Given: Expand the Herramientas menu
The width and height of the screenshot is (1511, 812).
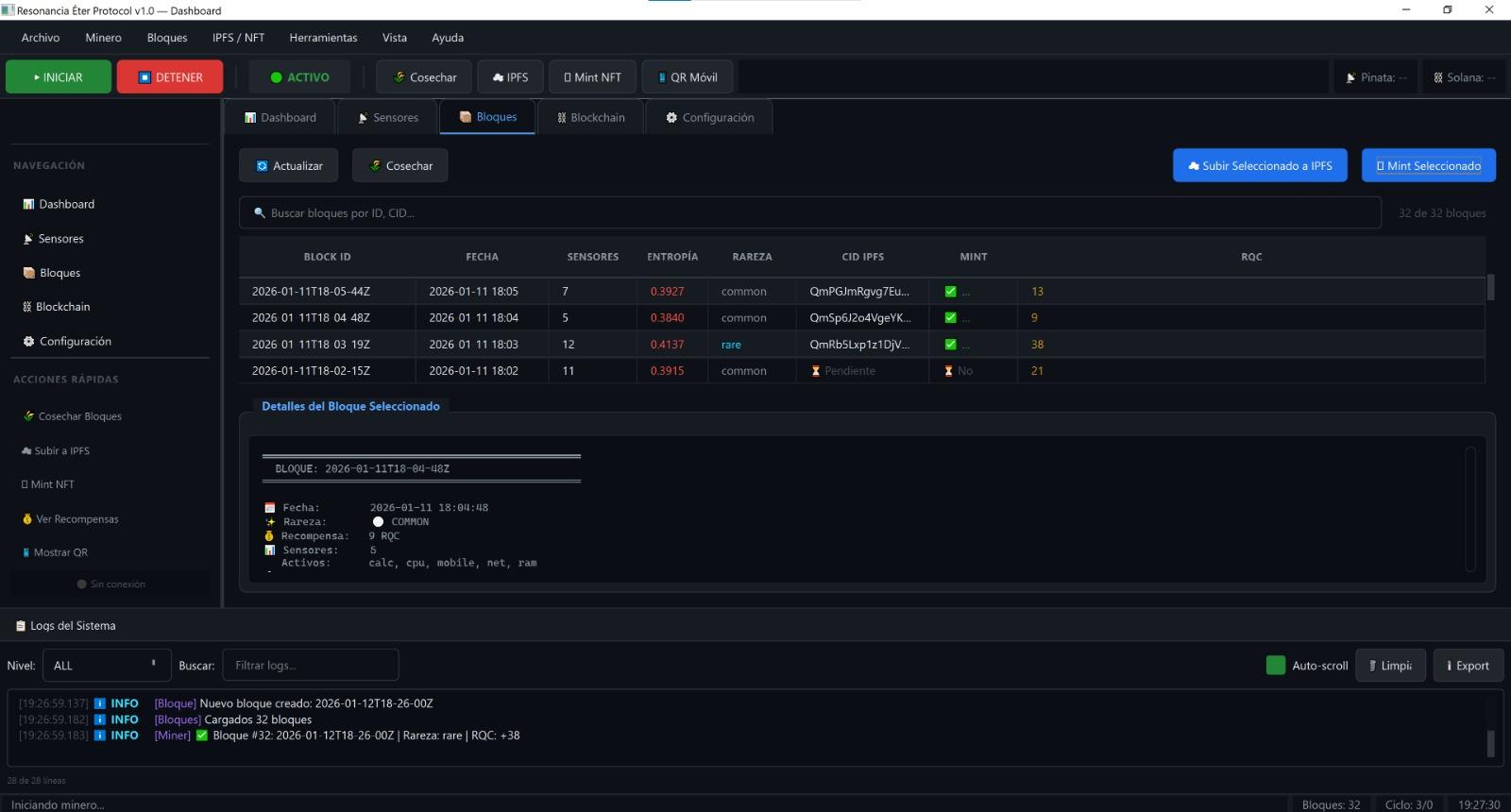Looking at the screenshot, I should [323, 38].
